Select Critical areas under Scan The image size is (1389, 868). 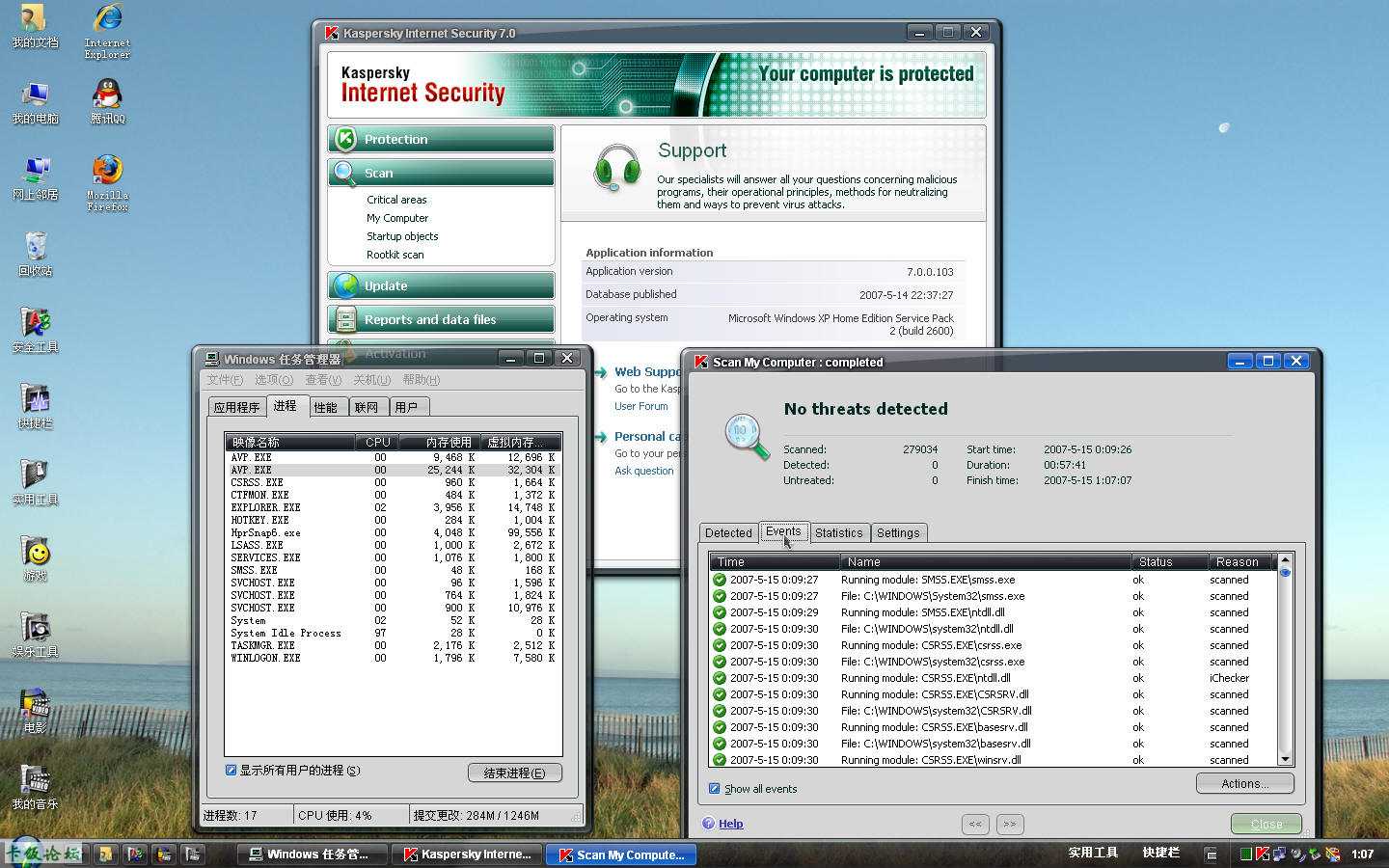coord(396,200)
